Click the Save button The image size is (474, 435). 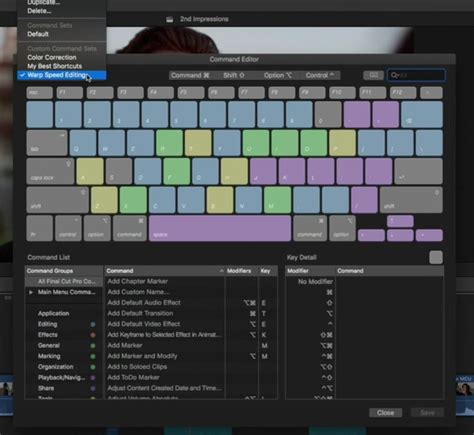pos(427,413)
